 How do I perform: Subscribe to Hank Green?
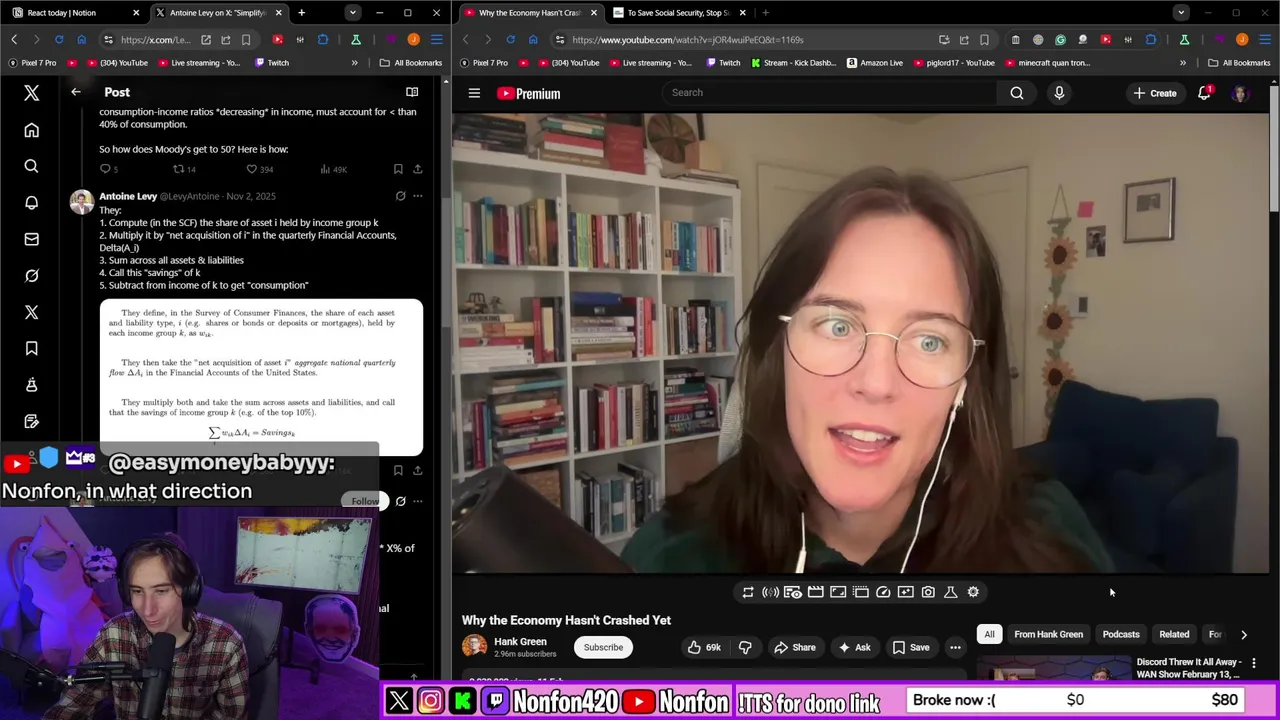(603, 647)
